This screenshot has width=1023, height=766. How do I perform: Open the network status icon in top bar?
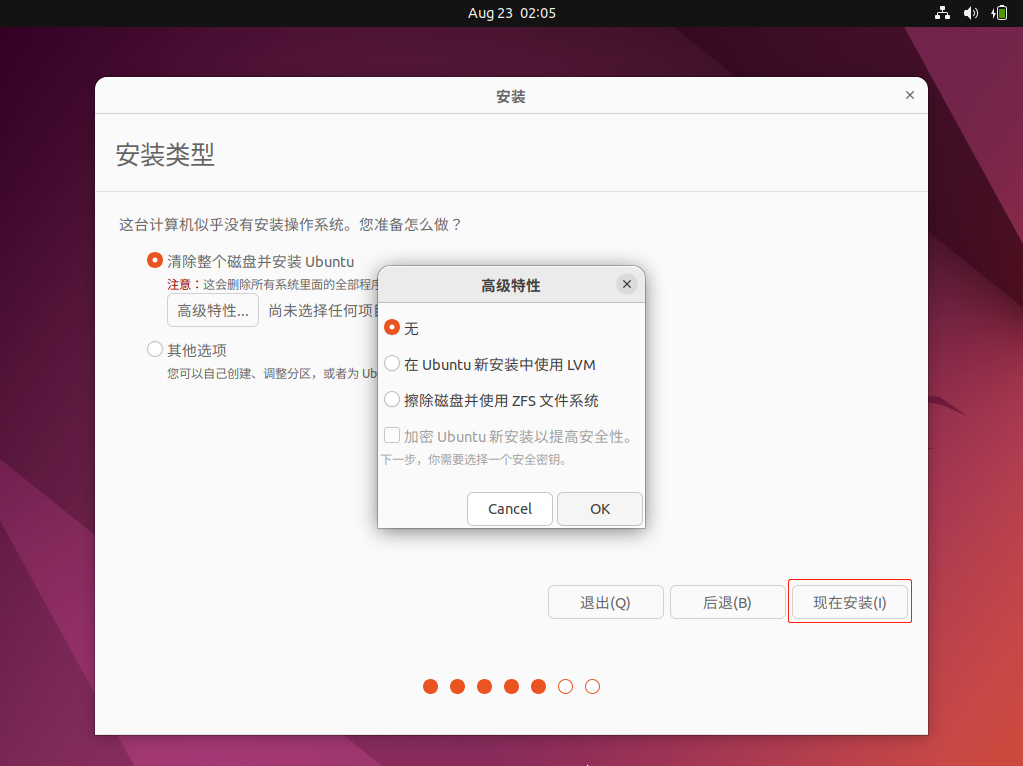(x=942, y=13)
